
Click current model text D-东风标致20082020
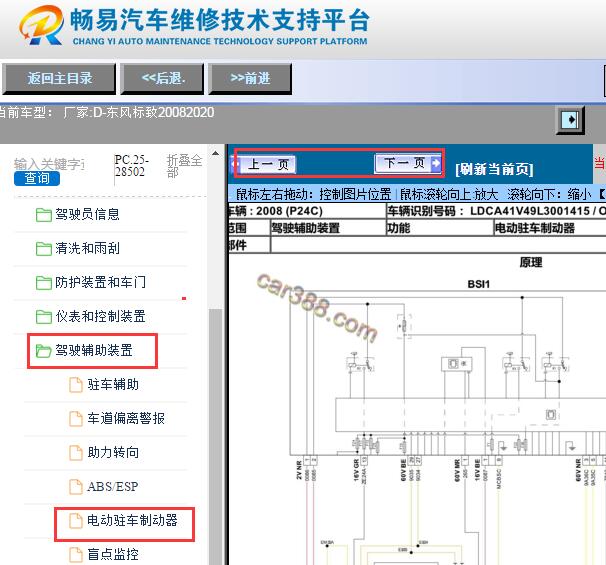point(153,112)
